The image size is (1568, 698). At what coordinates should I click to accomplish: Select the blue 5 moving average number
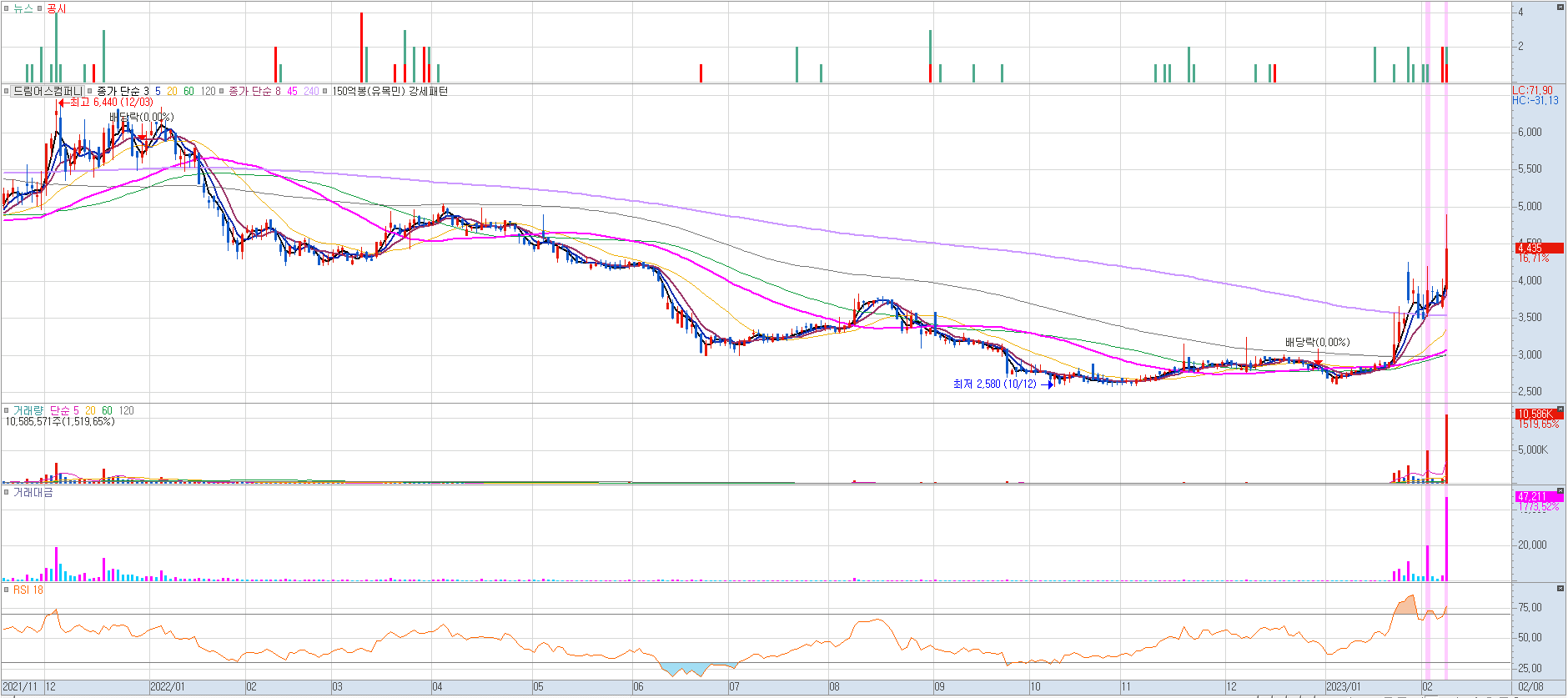click(158, 91)
